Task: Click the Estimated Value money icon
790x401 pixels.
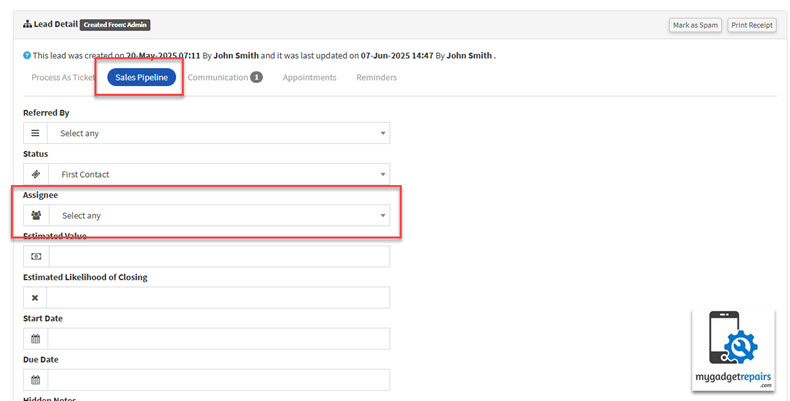Action: click(36, 256)
